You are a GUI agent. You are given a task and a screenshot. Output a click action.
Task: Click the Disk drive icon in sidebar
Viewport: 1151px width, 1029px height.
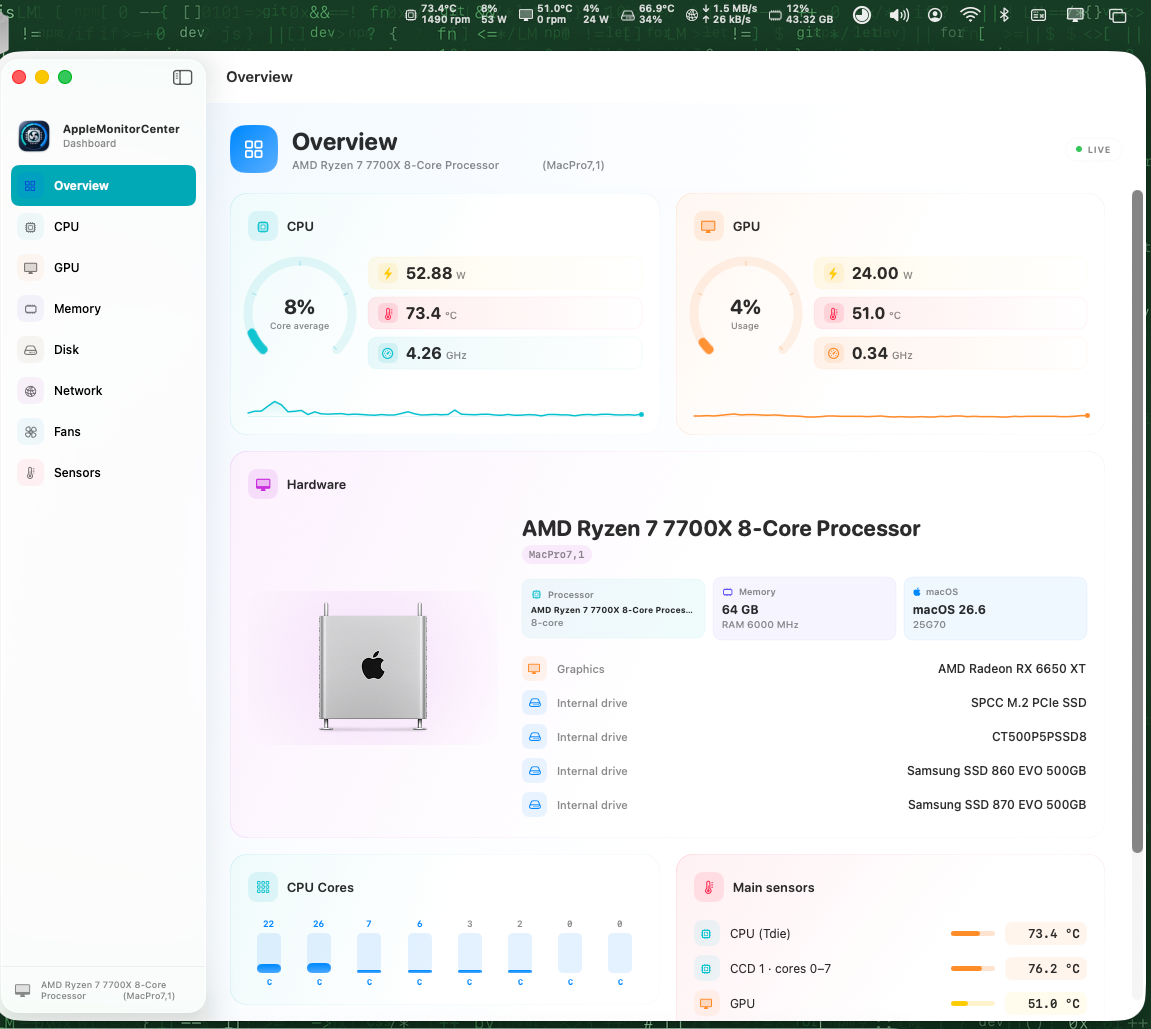pyautogui.click(x=30, y=350)
